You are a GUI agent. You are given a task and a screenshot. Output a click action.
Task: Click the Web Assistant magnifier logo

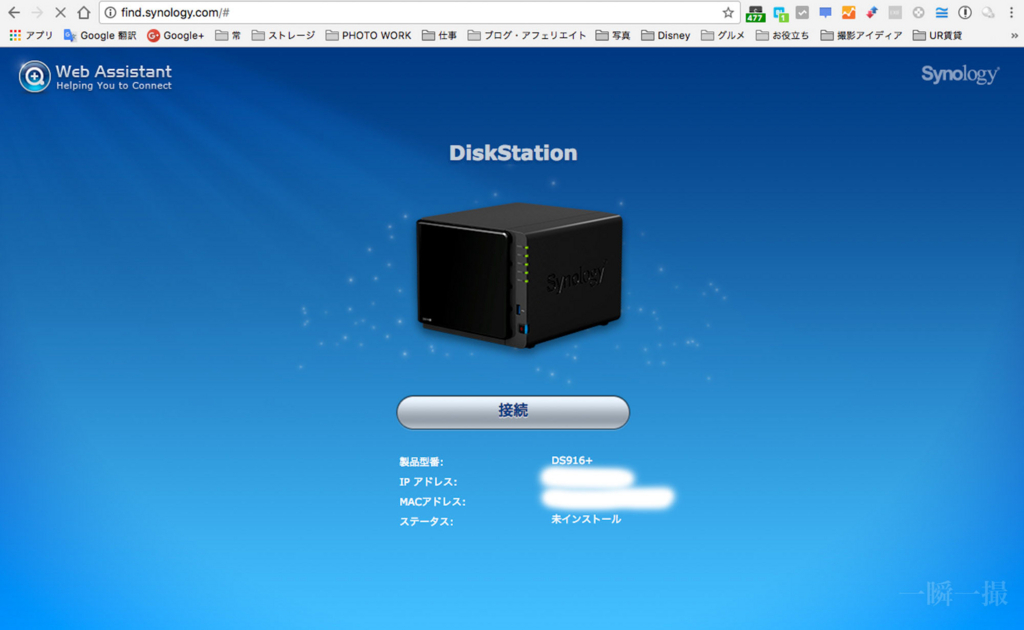[x=34, y=76]
